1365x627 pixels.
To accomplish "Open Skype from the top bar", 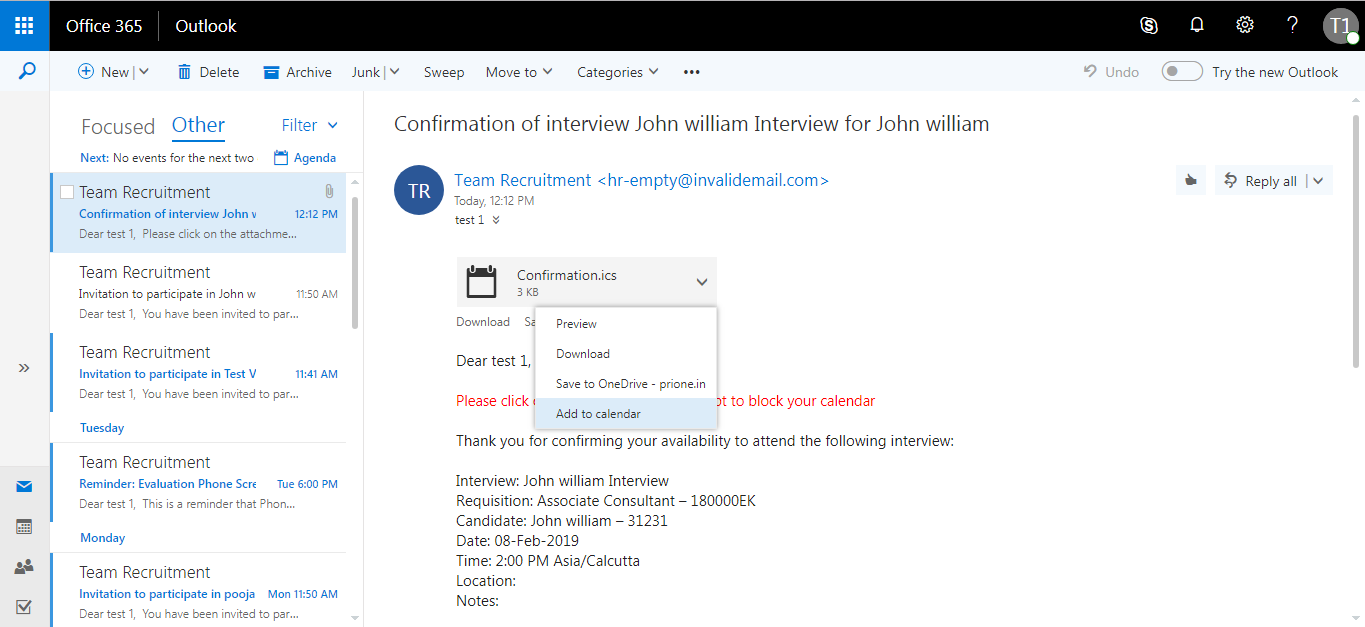I will (x=1149, y=26).
